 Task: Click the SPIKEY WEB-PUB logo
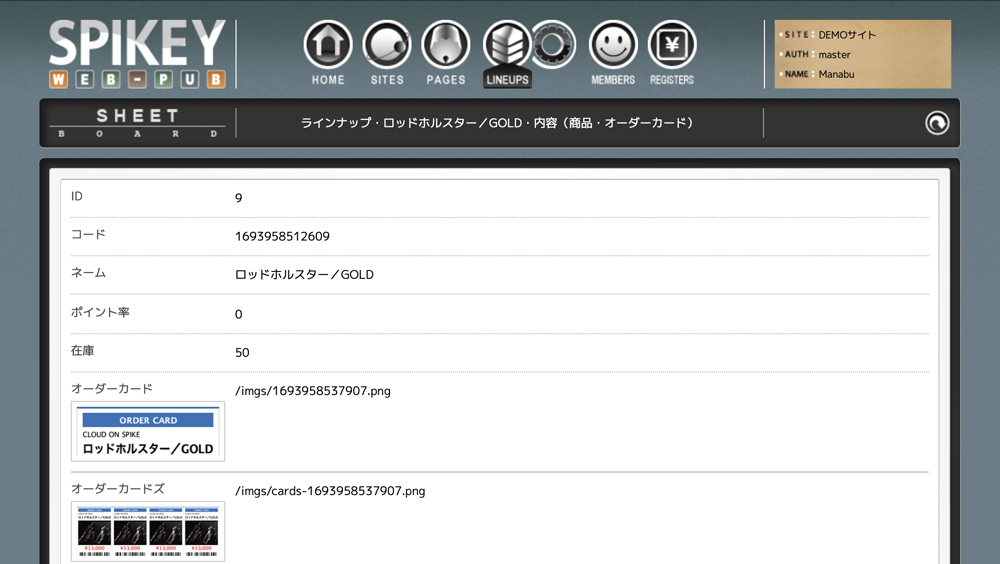pyautogui.click(x=138, y=54)
